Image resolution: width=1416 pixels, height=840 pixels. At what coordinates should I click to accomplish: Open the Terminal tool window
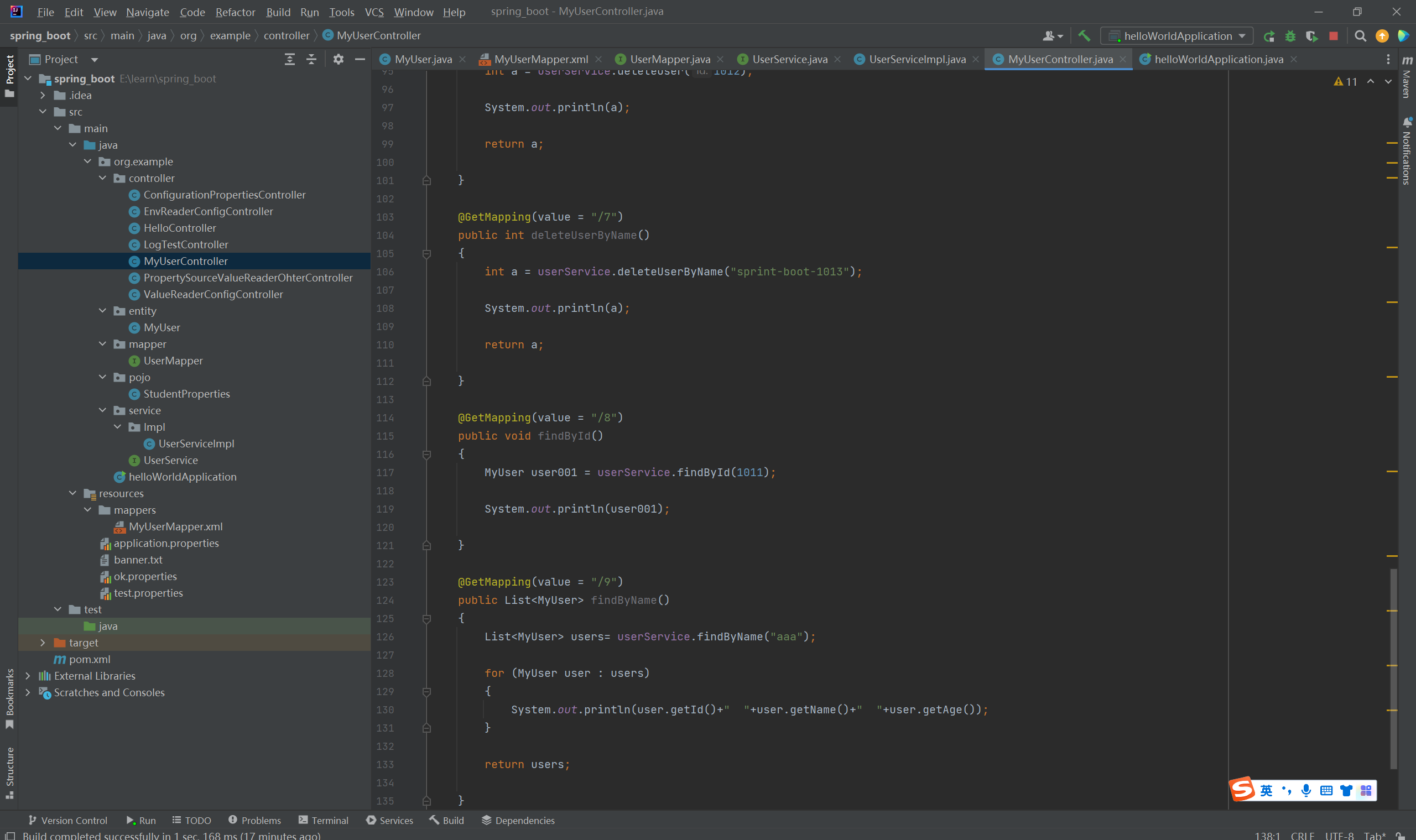click(x=323, y=820)
